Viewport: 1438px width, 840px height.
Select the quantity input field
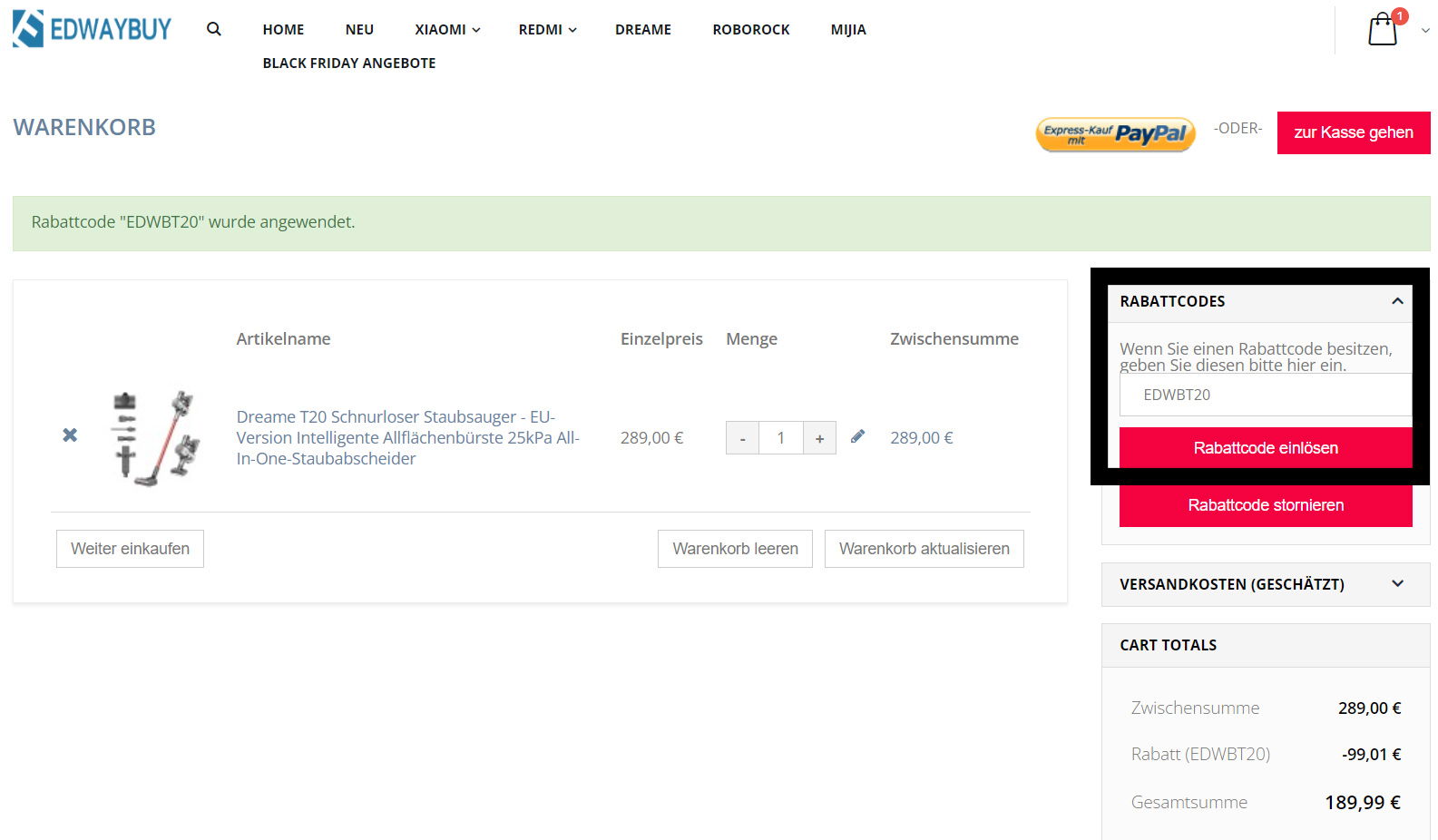point(781,438)
